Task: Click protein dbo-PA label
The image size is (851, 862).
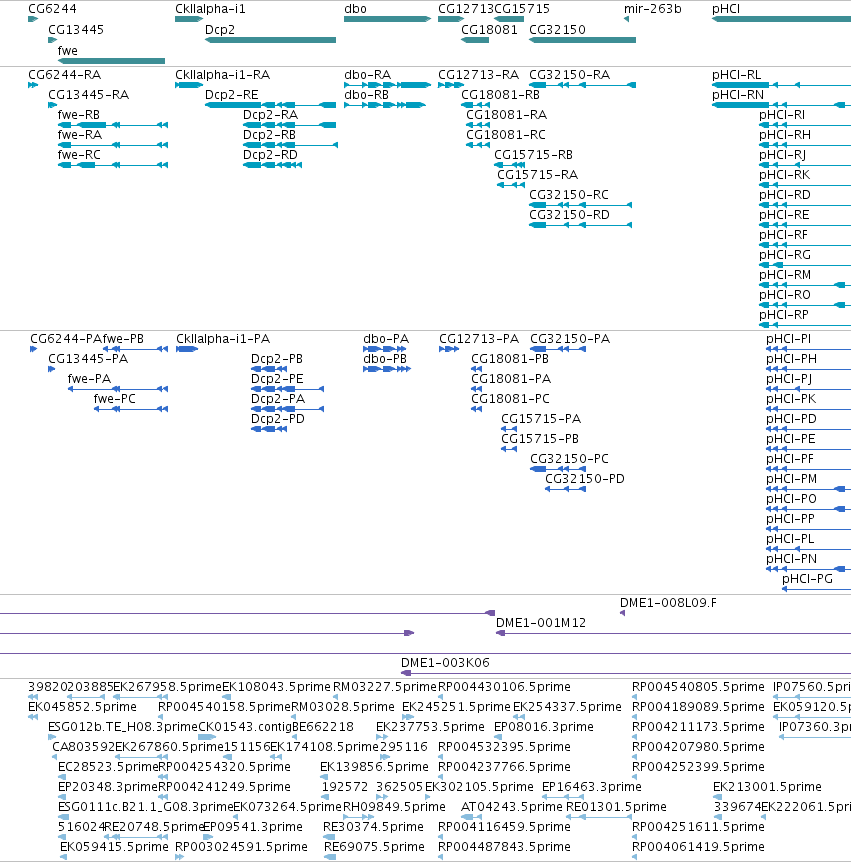Action: coord(386,339)
